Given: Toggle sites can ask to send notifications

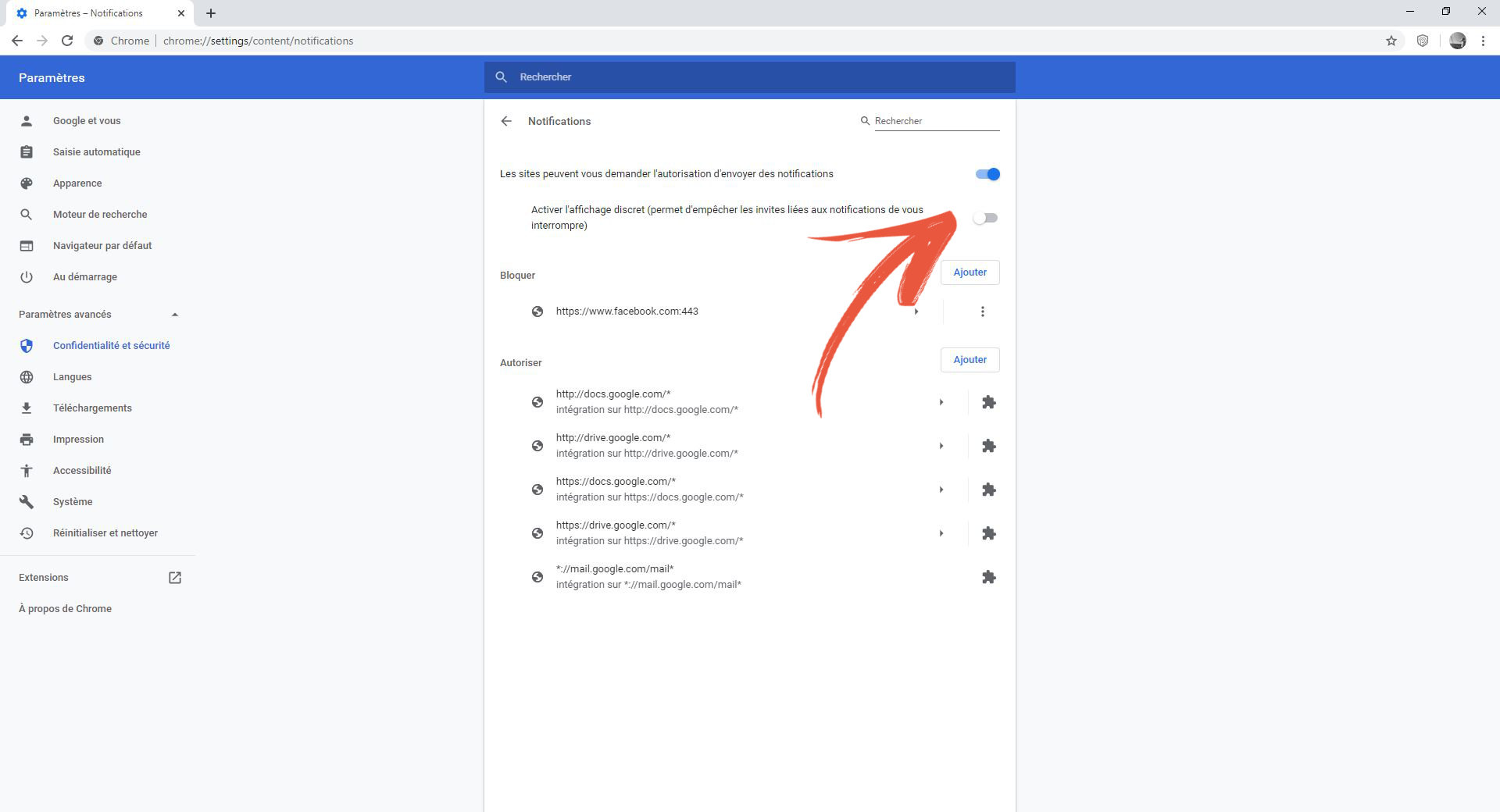Looking at the screenshot, I should (x=987, y=174).
